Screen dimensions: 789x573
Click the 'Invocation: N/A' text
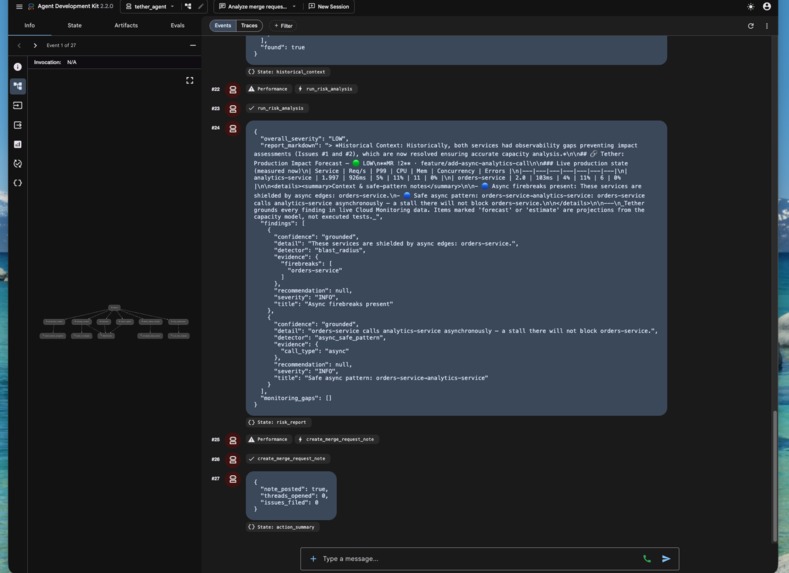click(55, 62)
